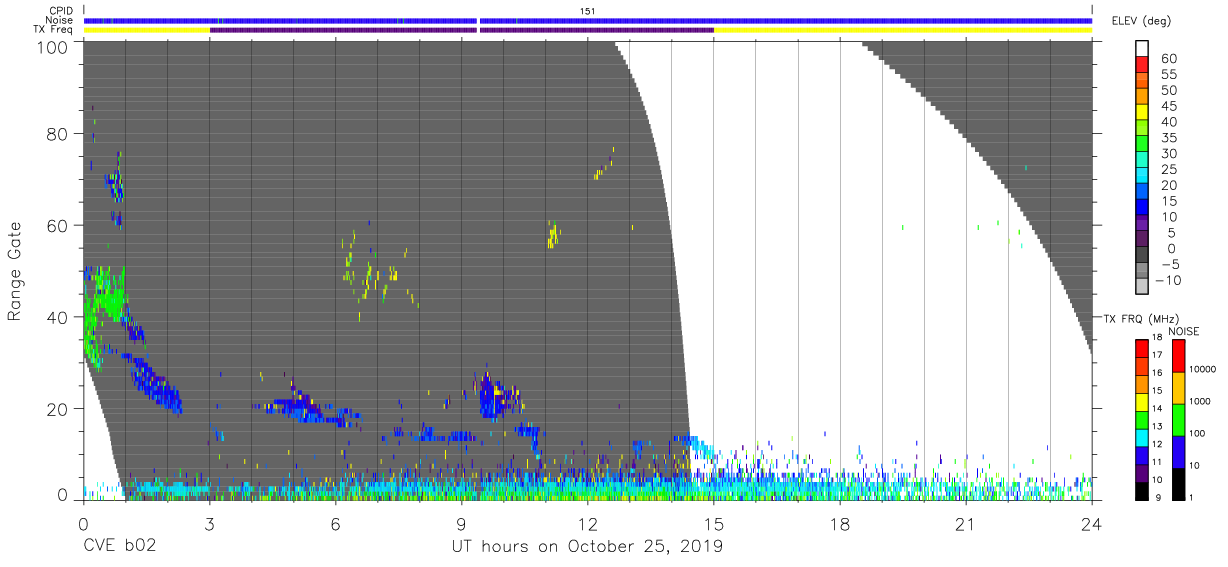Click the 15 tick on UT hours axis
Screen dimensions: 1228x567
[x=713, y=524]
